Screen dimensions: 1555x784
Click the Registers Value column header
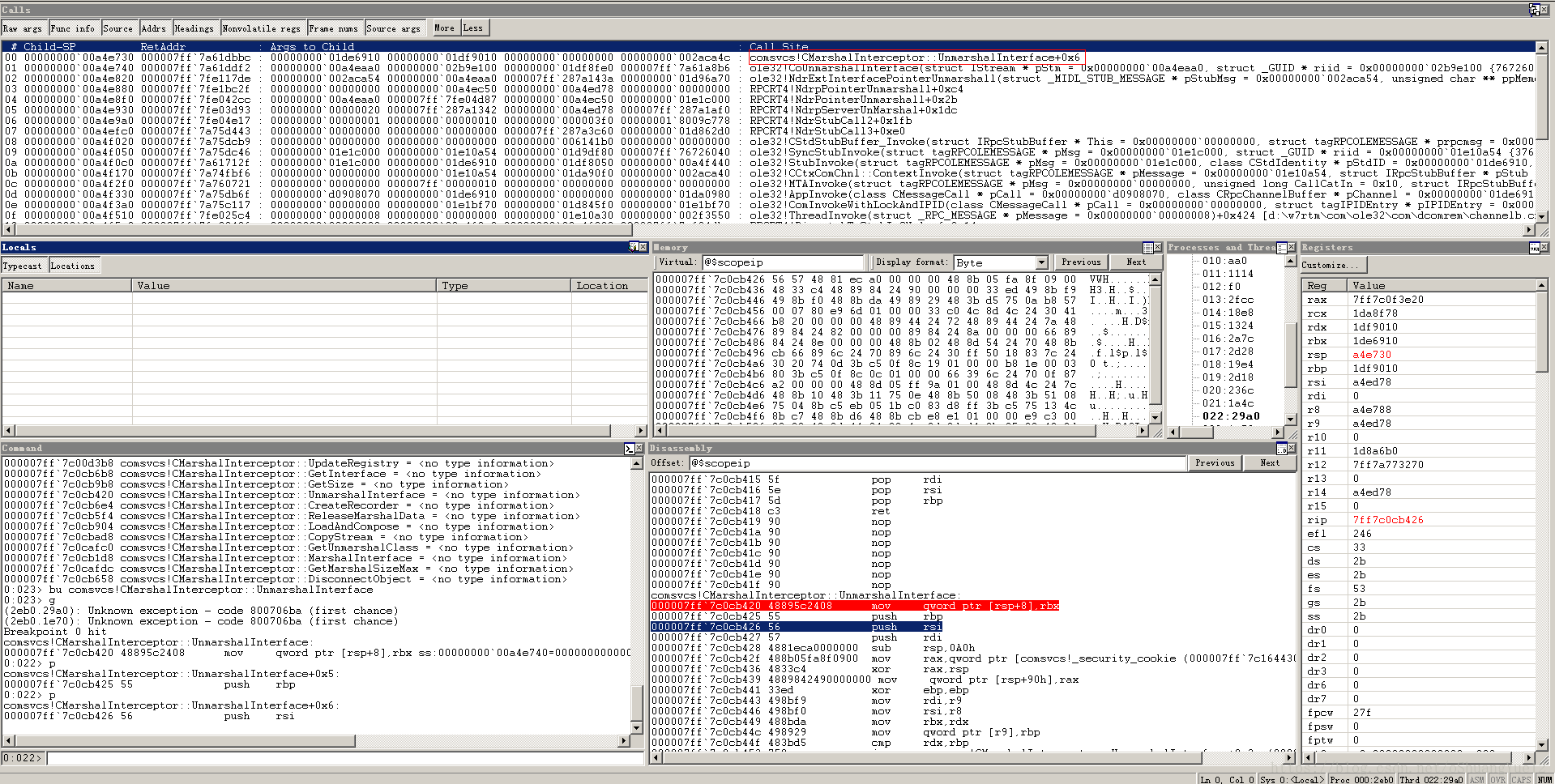point(1441,285)
